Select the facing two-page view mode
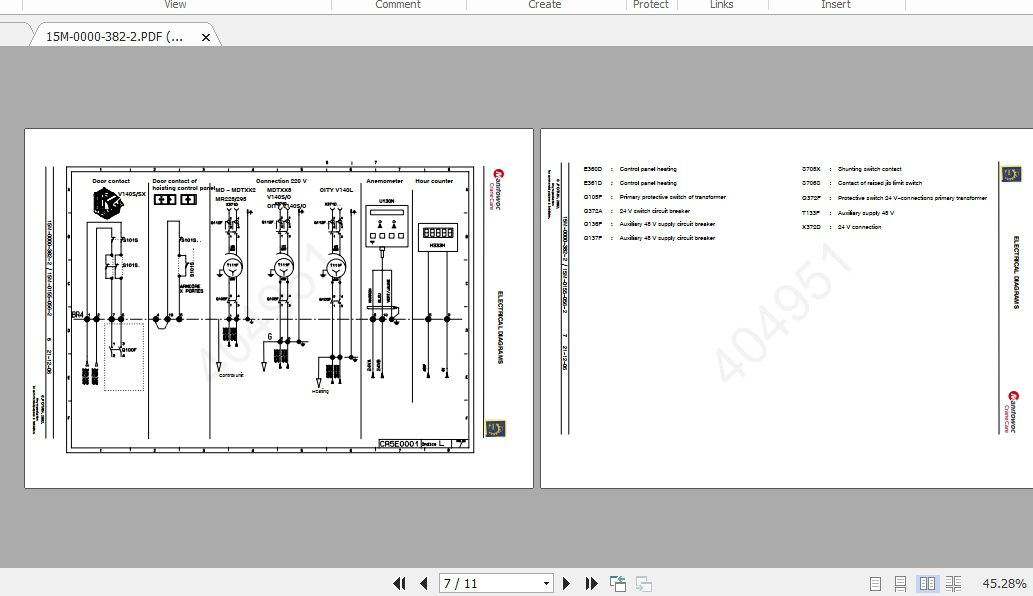 point(926,583)
